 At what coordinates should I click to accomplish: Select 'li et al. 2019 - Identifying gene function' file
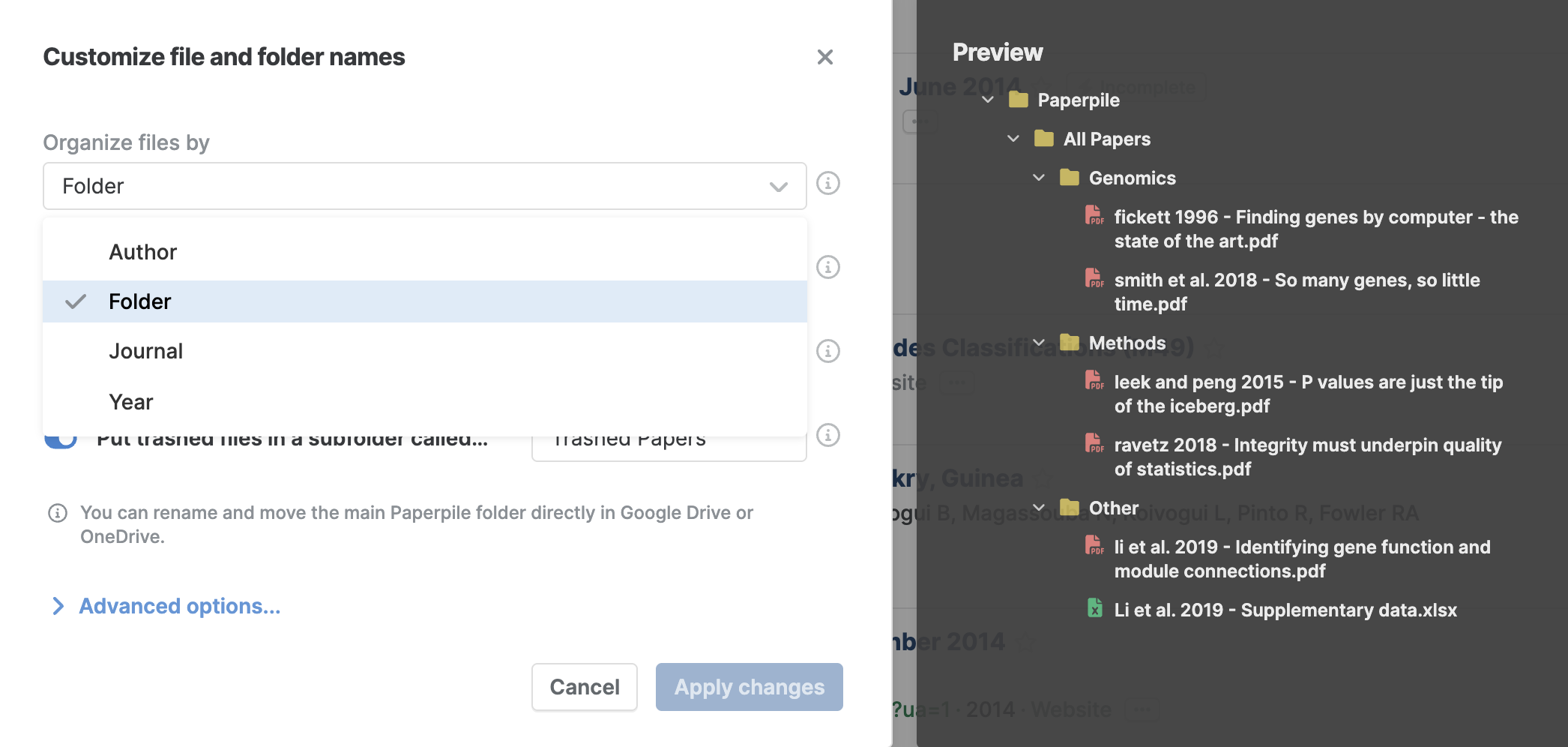(1302, 559)
